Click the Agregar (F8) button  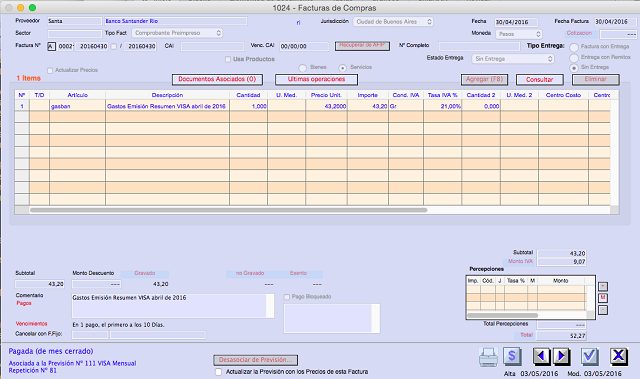click(484, 80)
